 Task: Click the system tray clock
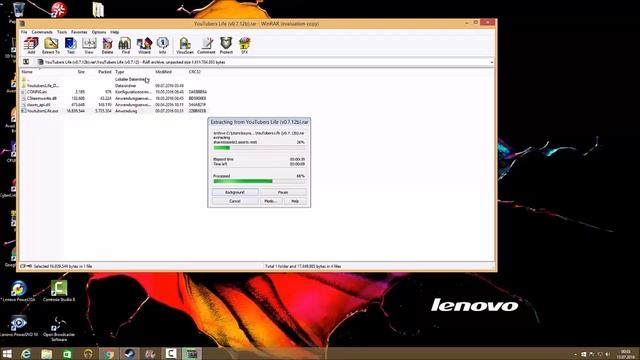click(625, 354)
